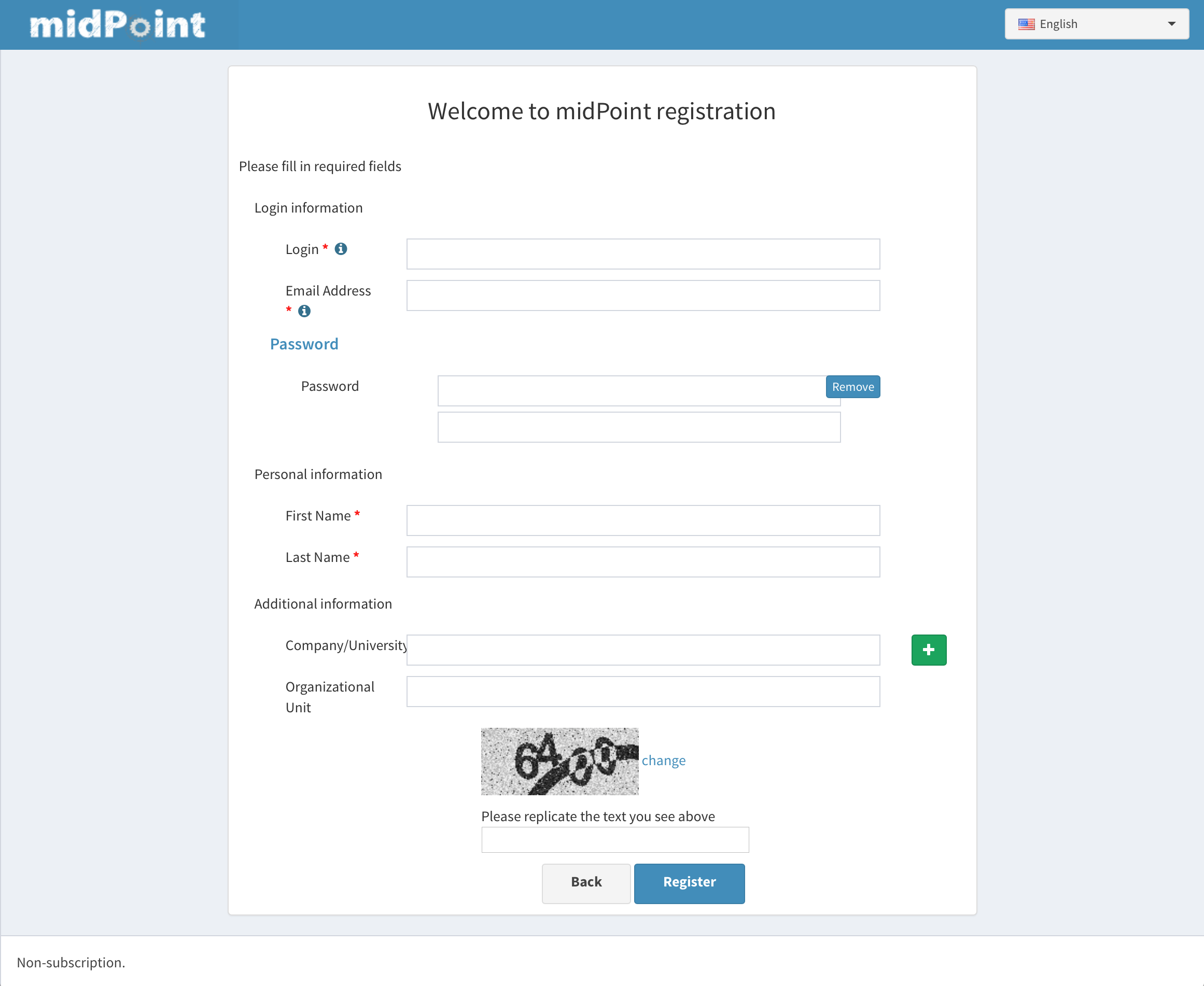Focus the First Name input field
The height and width of the screenshot is (986, 1204).
pyautogui.click(x=642, y=520)
